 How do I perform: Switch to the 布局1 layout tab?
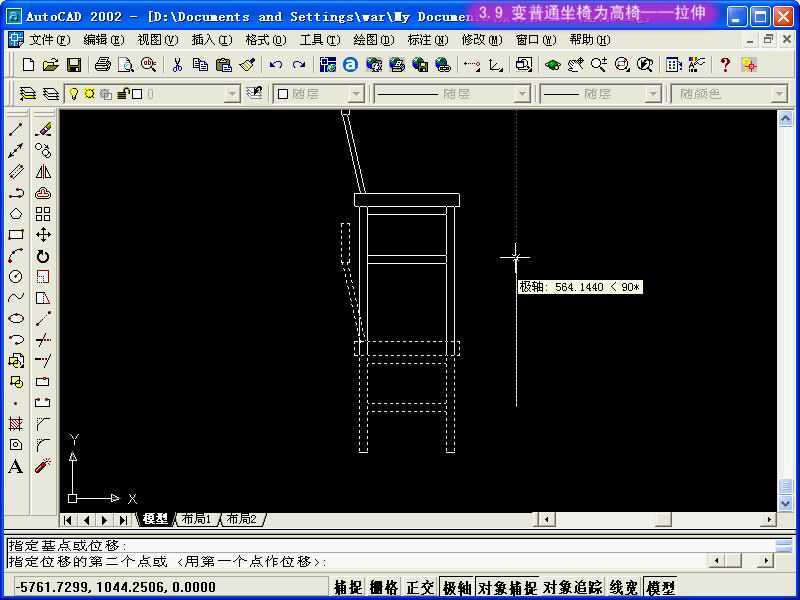[x=196, y=519]
